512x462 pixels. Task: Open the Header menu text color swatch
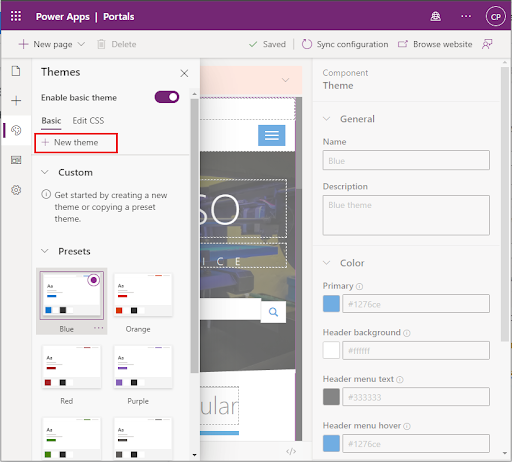coord(331,397)
